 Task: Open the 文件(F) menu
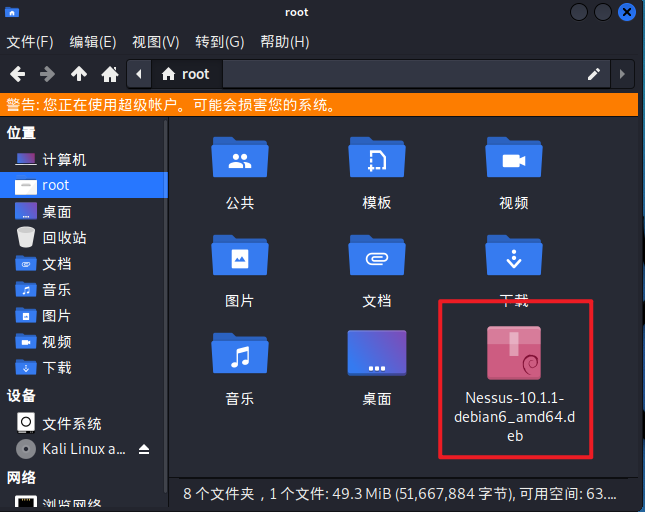click(x=30, y=42)
